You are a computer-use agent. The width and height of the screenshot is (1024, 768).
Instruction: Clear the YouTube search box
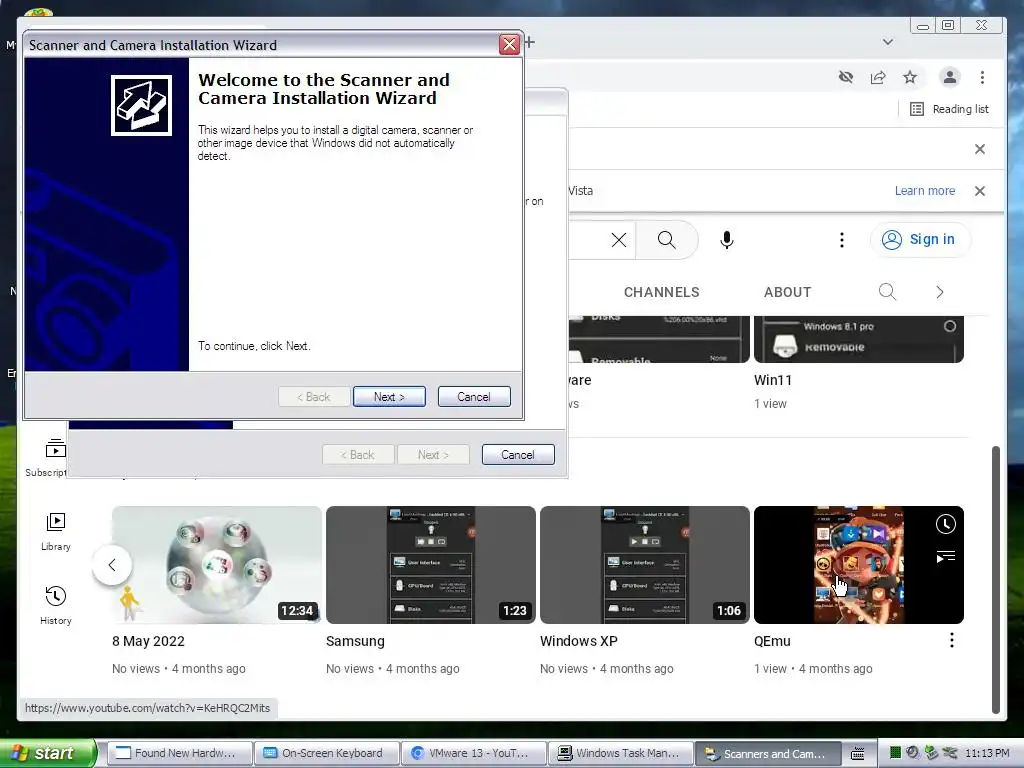[x=618, y=240]
